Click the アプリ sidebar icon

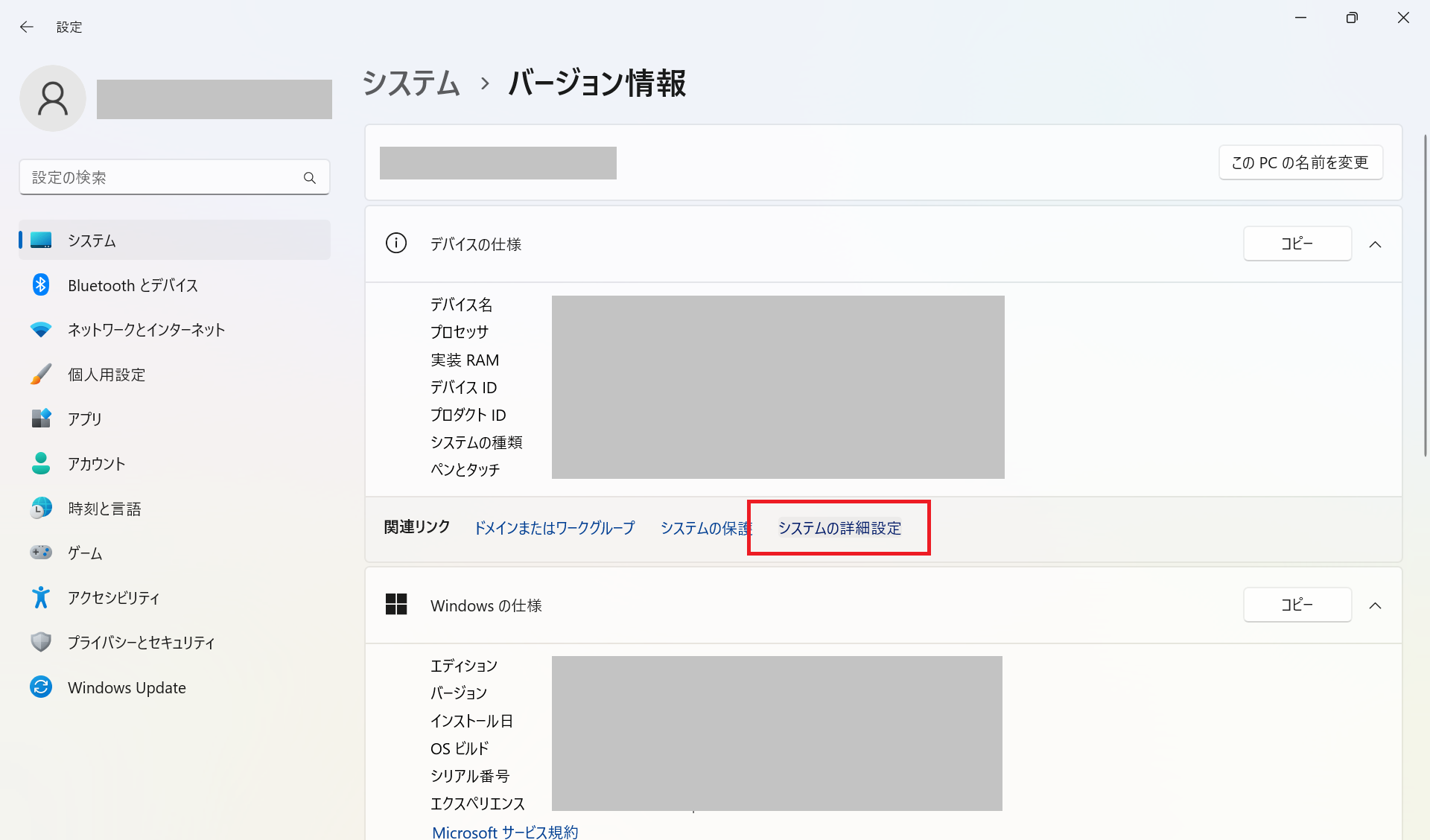(x=41, y=419)
